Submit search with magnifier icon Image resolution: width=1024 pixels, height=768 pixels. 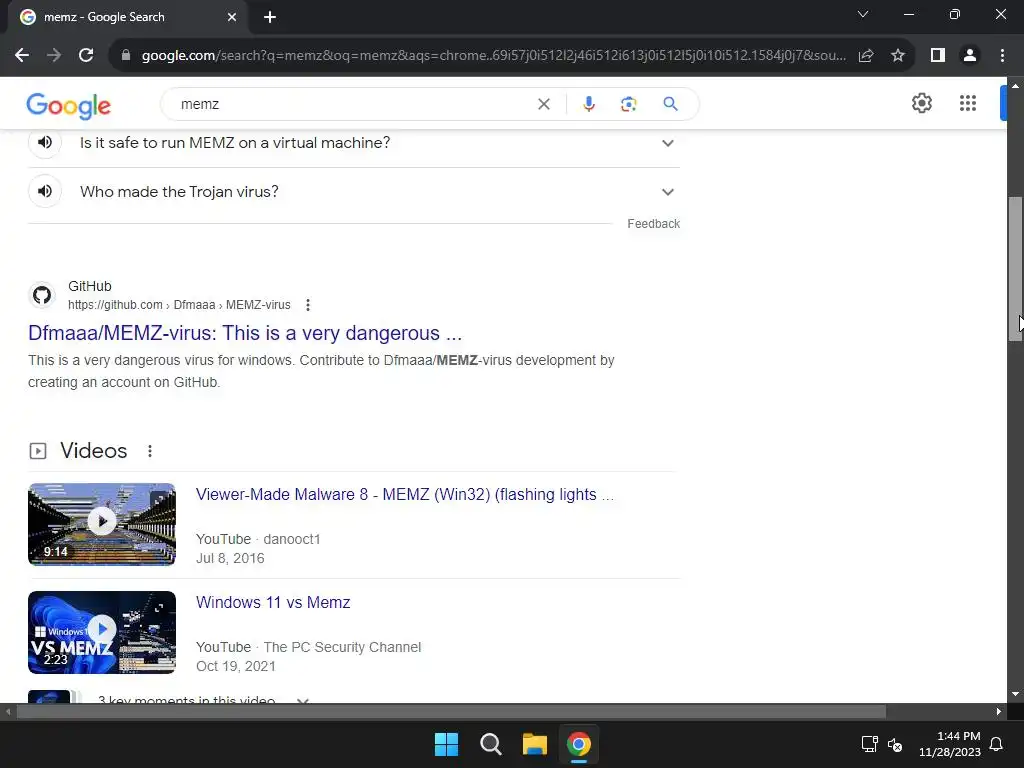pos(670,104)
